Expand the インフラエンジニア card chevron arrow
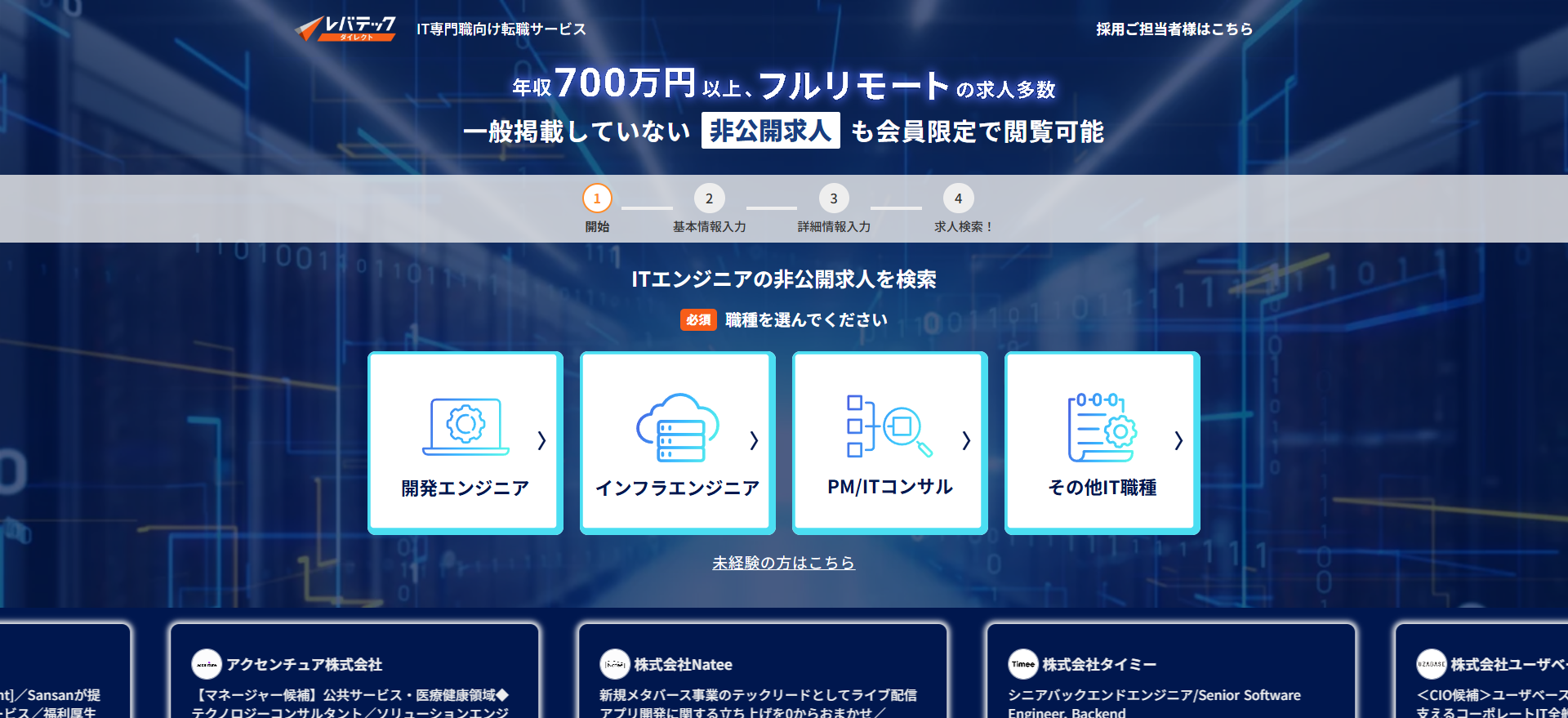Viewport: 1568px width, 718px height. pos(754,440)
